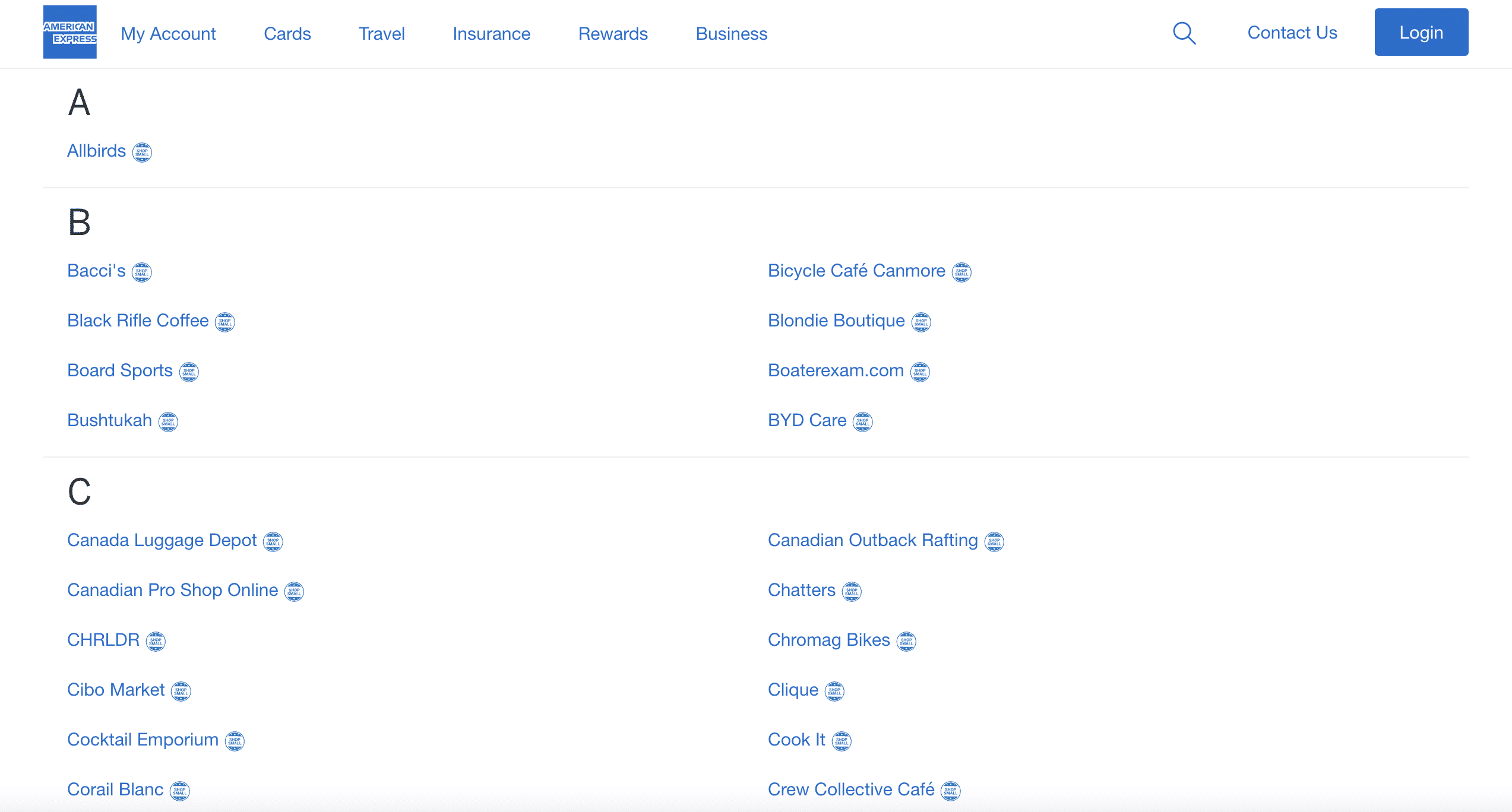
Task: Click the American Express logo
Action: [x=69, y=32]
